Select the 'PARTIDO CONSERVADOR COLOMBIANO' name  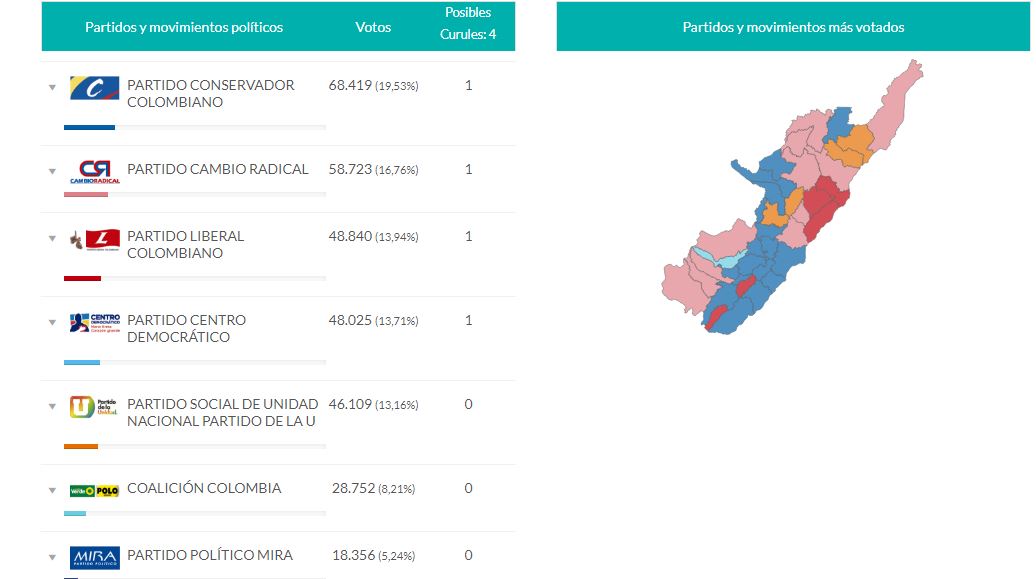coord(210,93)
